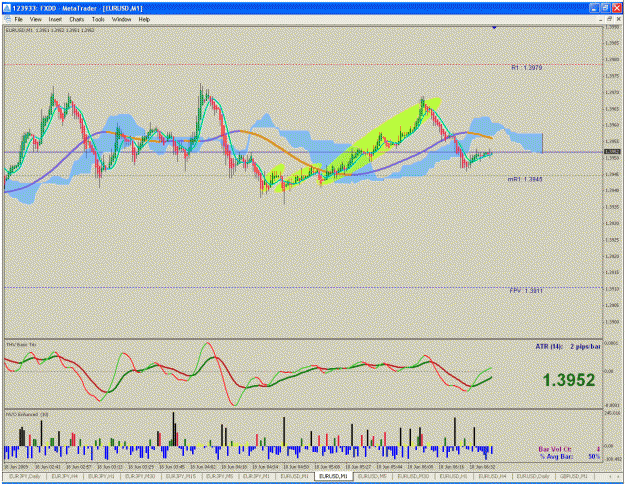This screenshot has height=484, width=625.
Task: Open the View menu
Action: [x=35, y=19]
